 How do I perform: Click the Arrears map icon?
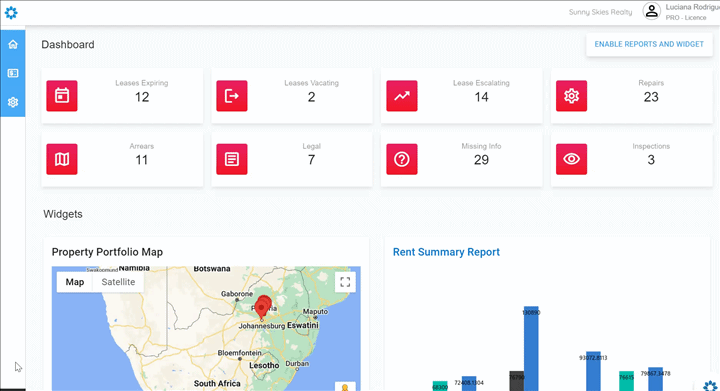62,159
